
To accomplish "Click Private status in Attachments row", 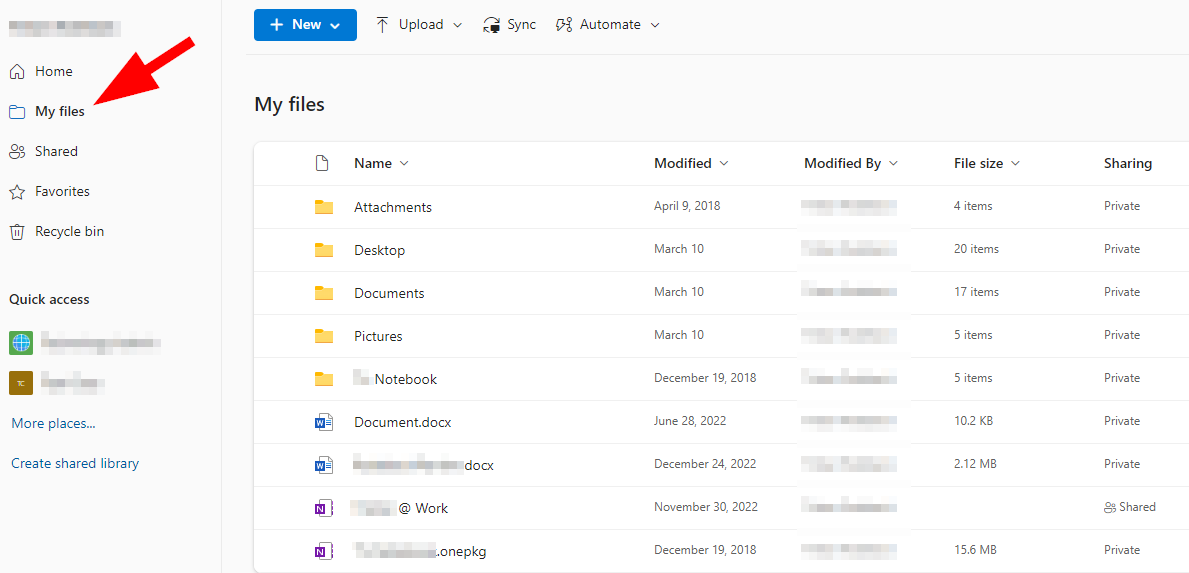I will [1122, 206].
